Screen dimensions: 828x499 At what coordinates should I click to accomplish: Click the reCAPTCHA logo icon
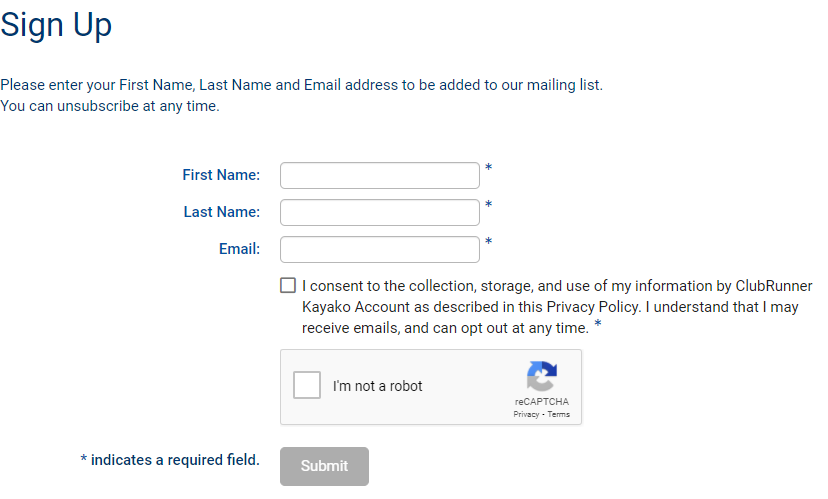pos(541,377)
